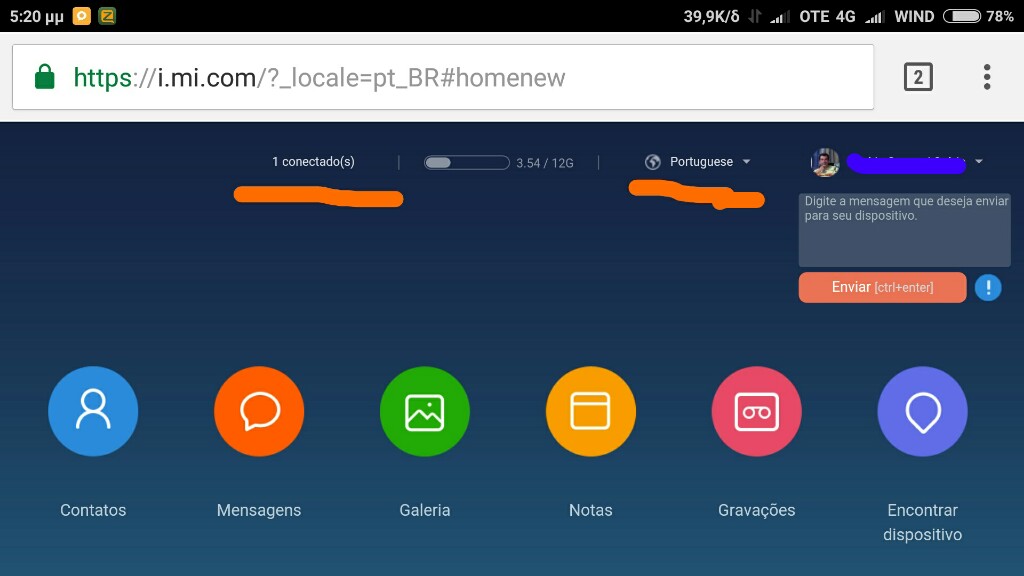Click the globe language icon
The image size is (1024, 576).
pos(652,162)
